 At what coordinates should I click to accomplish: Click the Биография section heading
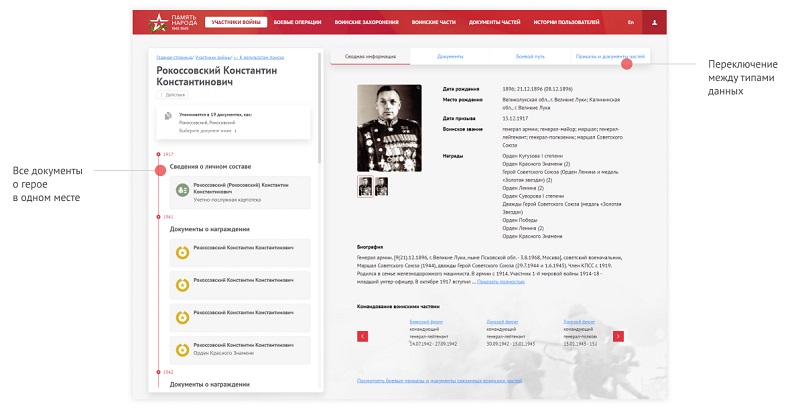(370, 247)
